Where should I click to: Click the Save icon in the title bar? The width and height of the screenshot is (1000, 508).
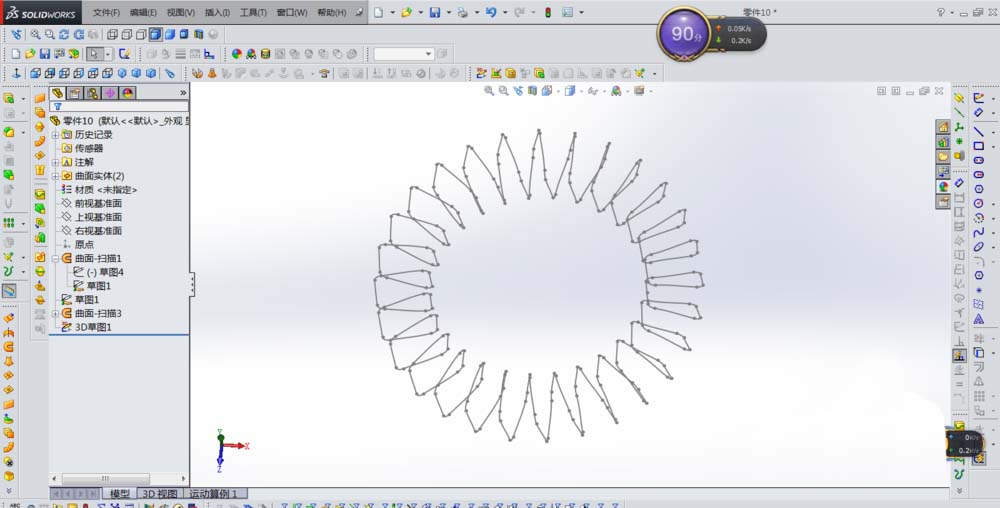click(x=435, y=12)
